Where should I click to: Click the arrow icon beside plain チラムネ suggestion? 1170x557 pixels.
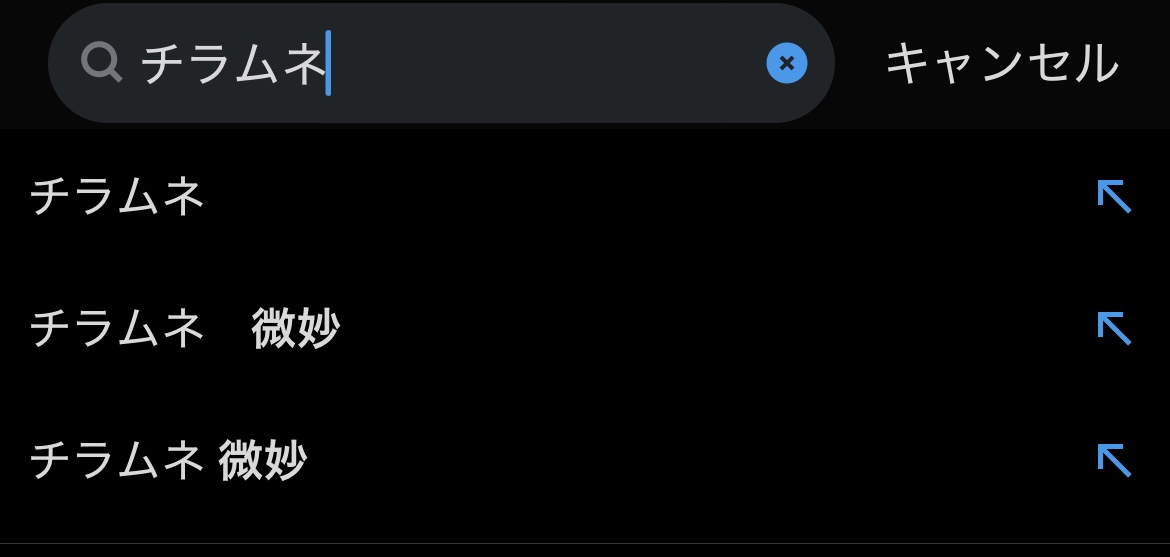point(1113,196)
